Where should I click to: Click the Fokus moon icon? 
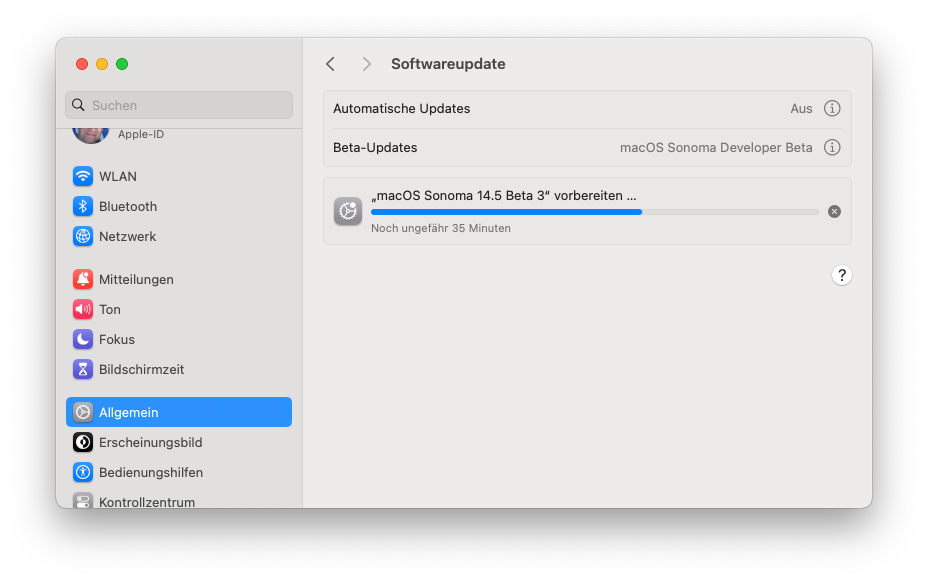click(83, 340)
